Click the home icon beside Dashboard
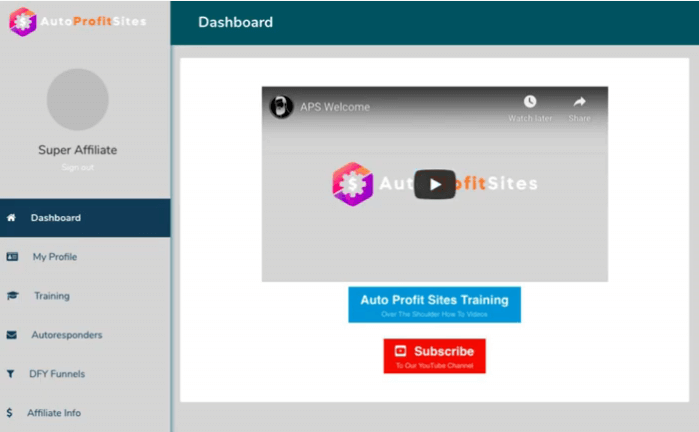Screen dimensions: 699x432 click(11, 218)
